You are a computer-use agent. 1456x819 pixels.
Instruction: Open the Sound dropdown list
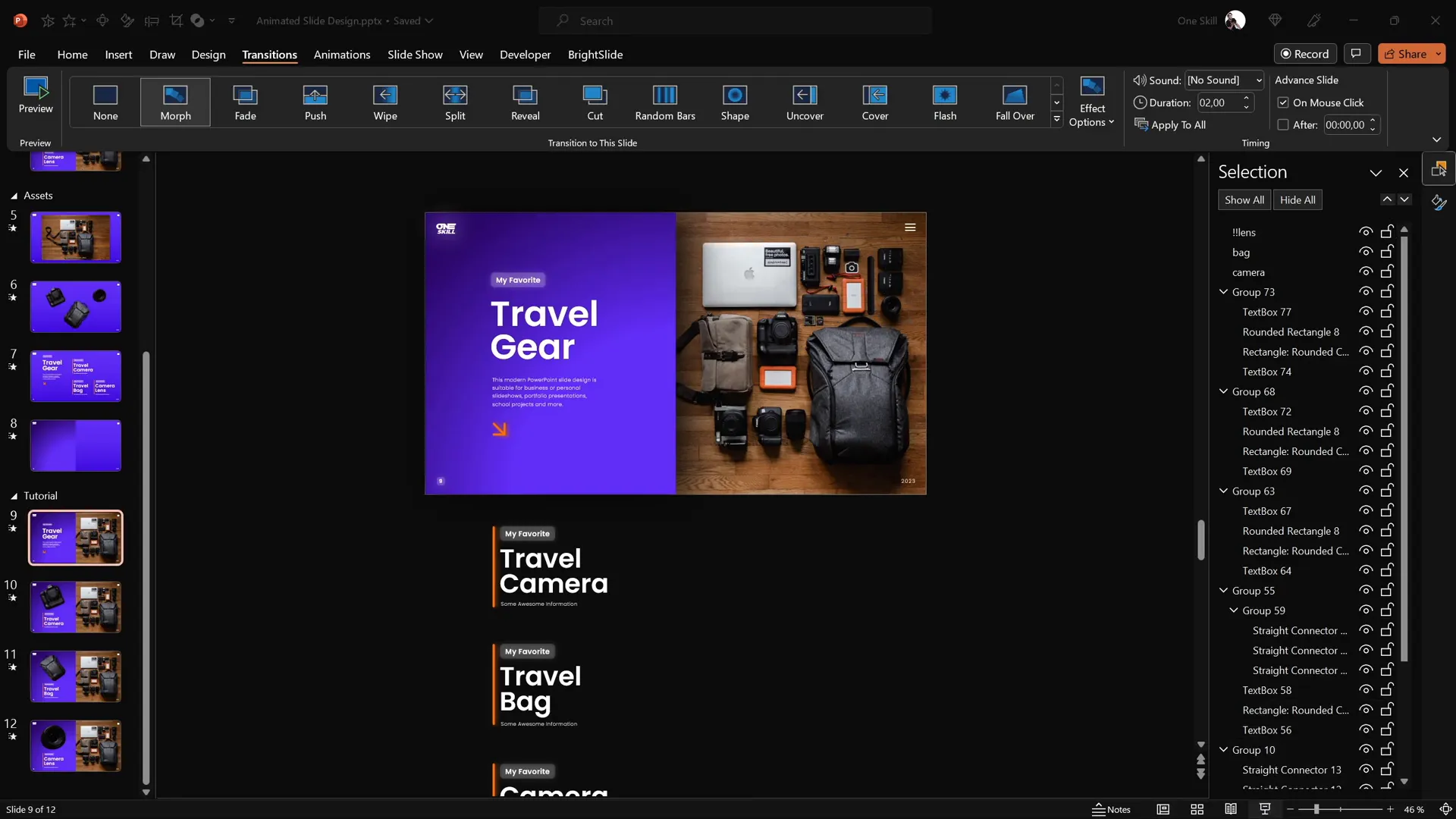pyautogui.click(x=1259, y=80)
